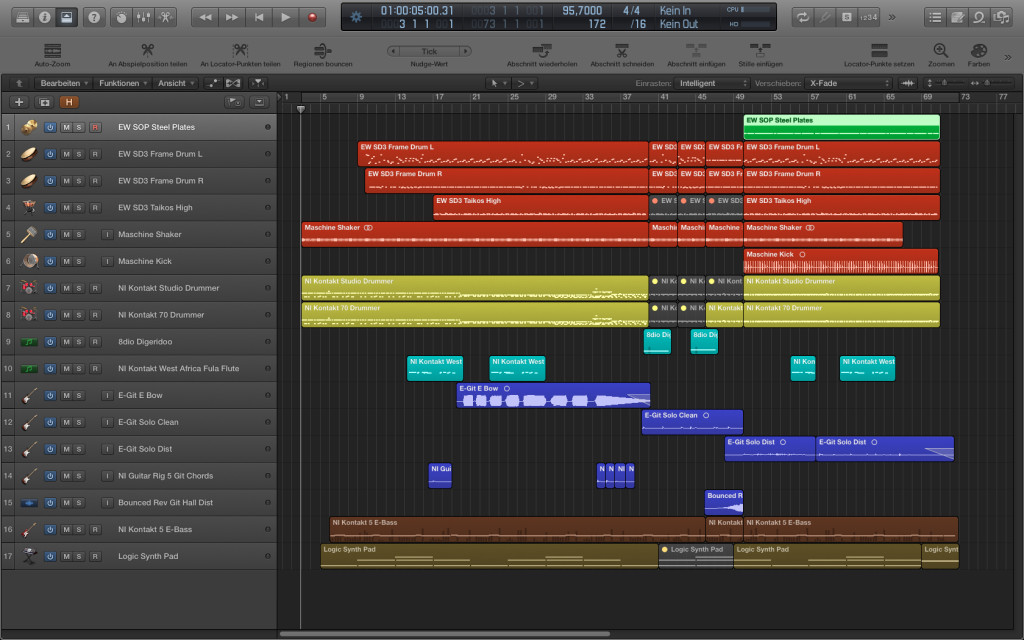
Task: Click Abschnitt schneiden toolbar icon
Action: point(622,50)
